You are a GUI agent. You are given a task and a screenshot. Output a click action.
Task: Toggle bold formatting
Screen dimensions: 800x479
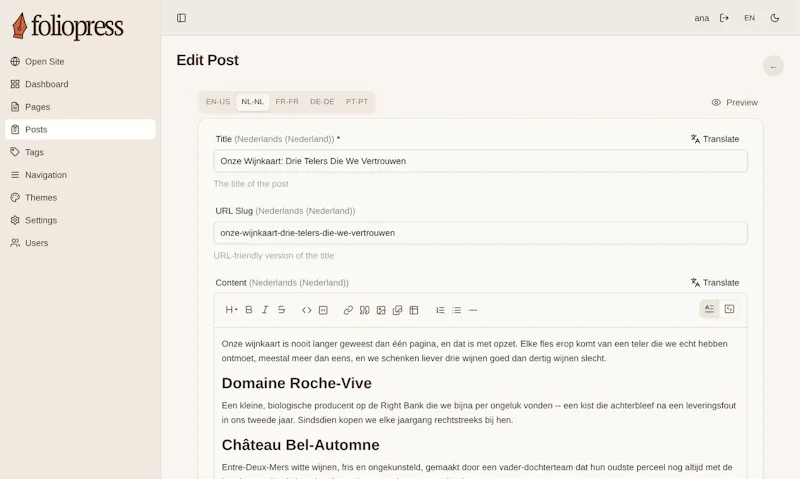pos(249,310)
